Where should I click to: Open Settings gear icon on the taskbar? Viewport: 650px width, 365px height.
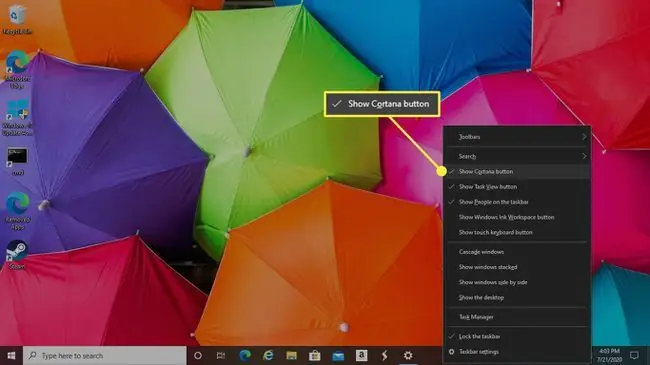pyautogui.click(x=408, y=355)
